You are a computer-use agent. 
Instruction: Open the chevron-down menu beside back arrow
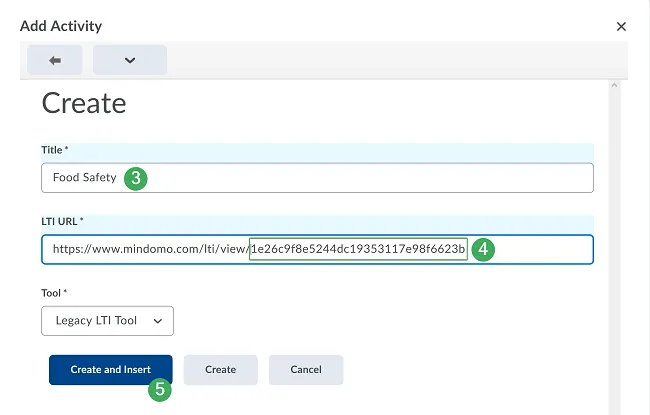[x=130, y=60]
